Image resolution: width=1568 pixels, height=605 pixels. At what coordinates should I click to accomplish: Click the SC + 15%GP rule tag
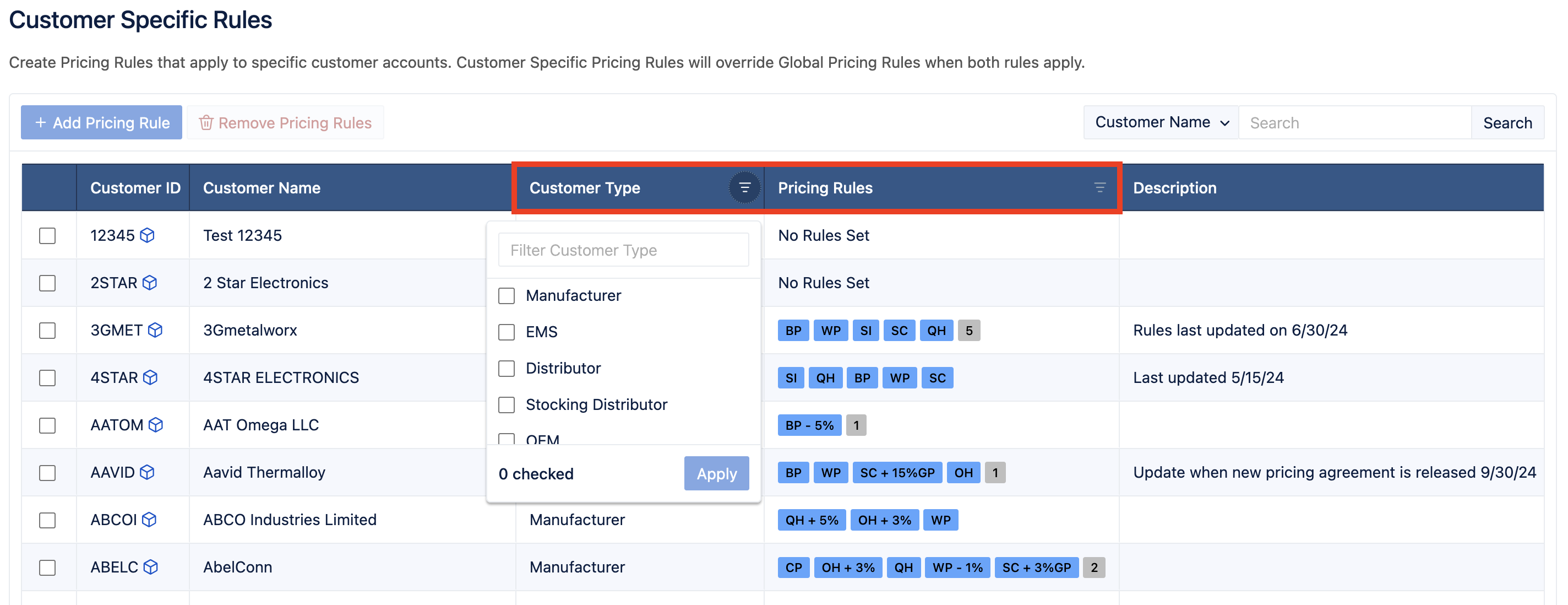click(x=897, y=473)
